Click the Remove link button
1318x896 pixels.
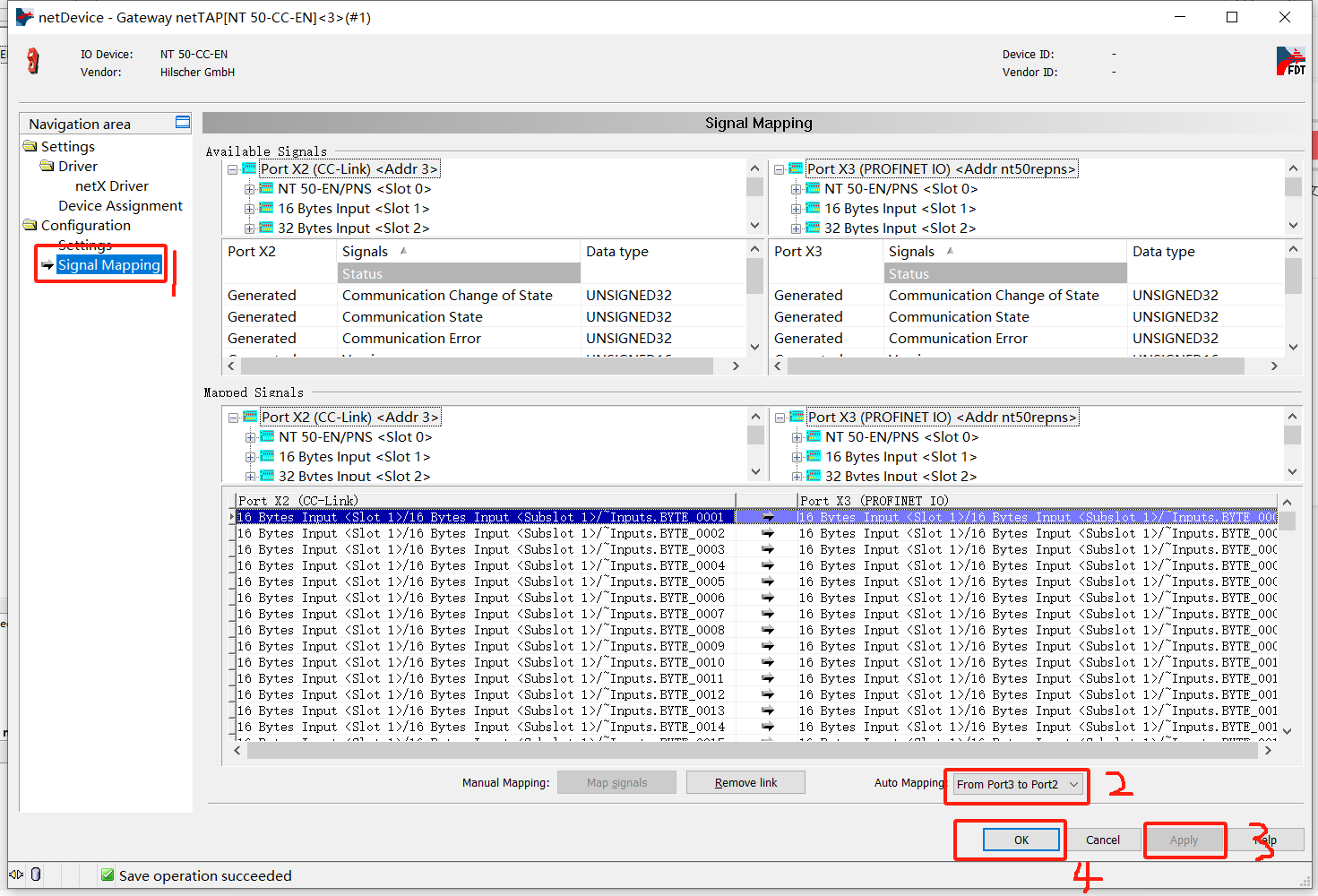(x=745, y=782)
